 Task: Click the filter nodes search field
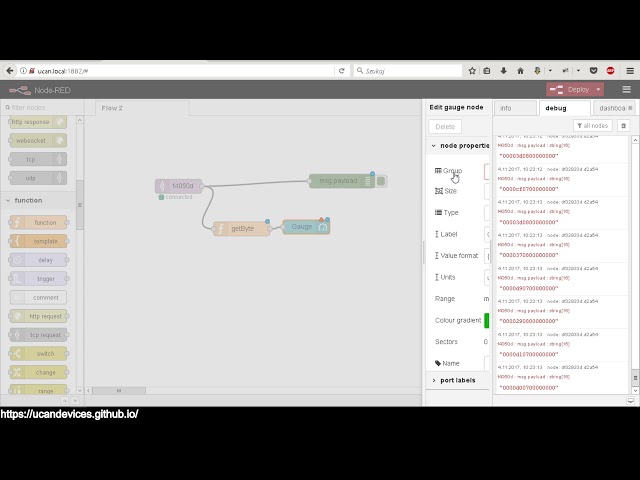pos(41,107)
